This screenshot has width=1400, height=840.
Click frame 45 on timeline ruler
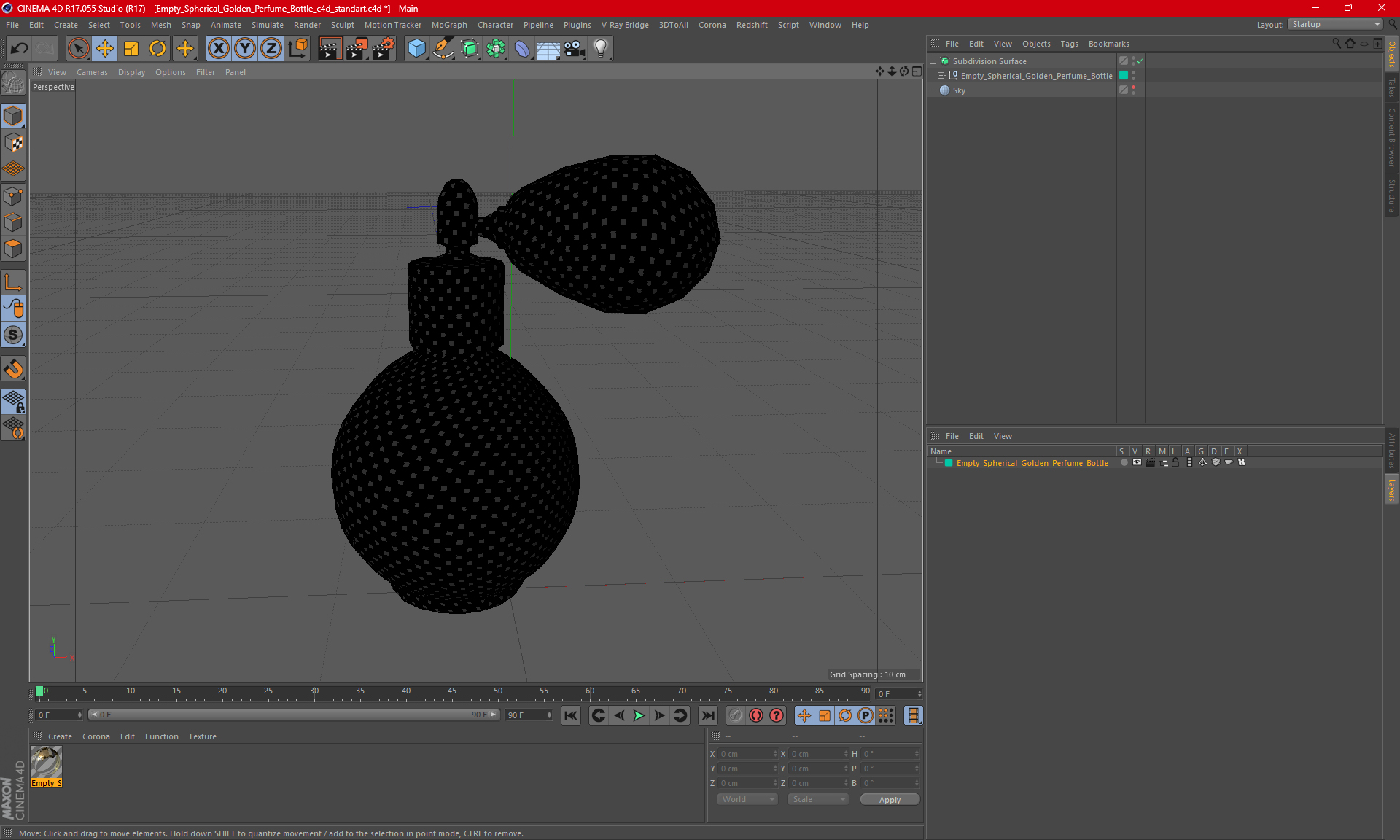tap(452, 692)
